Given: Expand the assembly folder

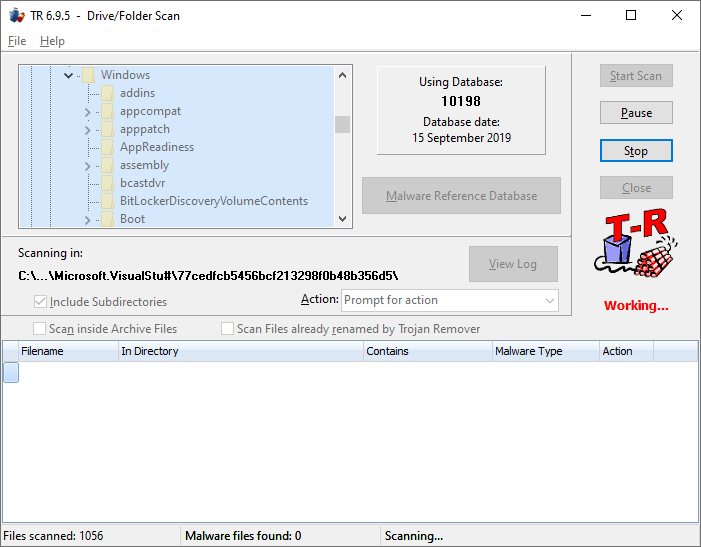Looking at the screenshot, I should click(88, 166).
